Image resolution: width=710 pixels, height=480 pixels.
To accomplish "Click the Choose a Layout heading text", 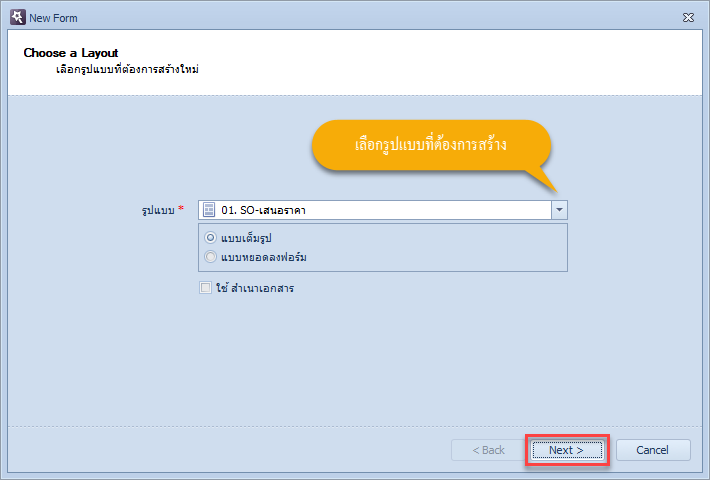I will pos(71,53).
